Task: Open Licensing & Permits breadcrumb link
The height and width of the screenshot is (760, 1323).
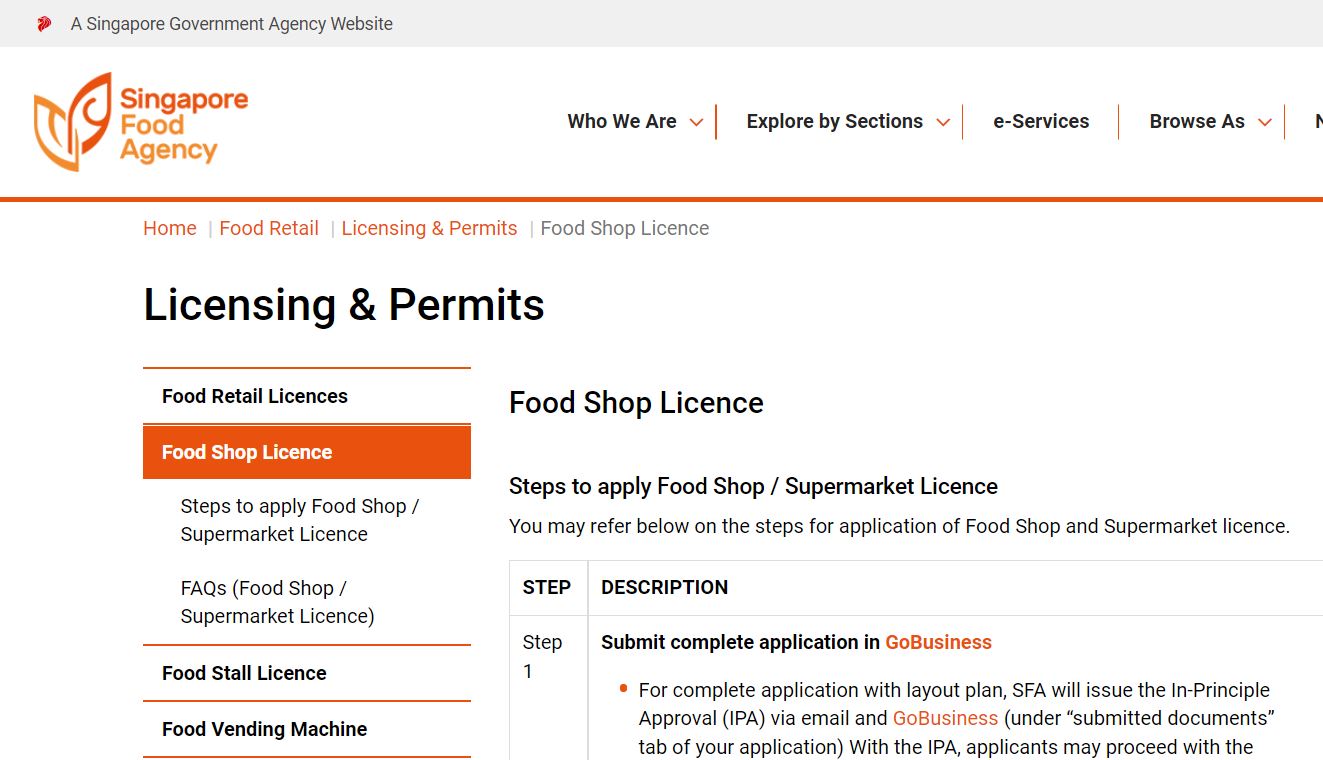Action: click(x=429, y=228)
